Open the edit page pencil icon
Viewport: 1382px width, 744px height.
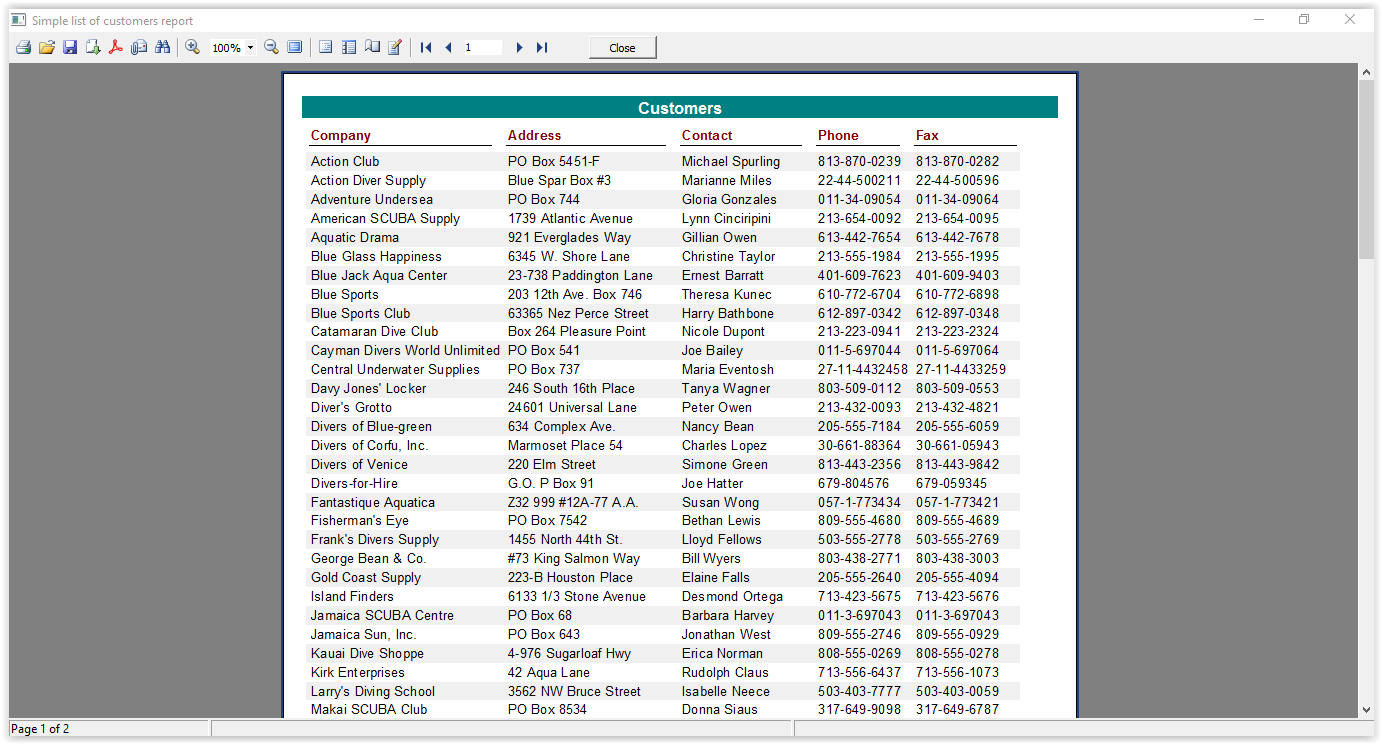[x=395, y=48]
